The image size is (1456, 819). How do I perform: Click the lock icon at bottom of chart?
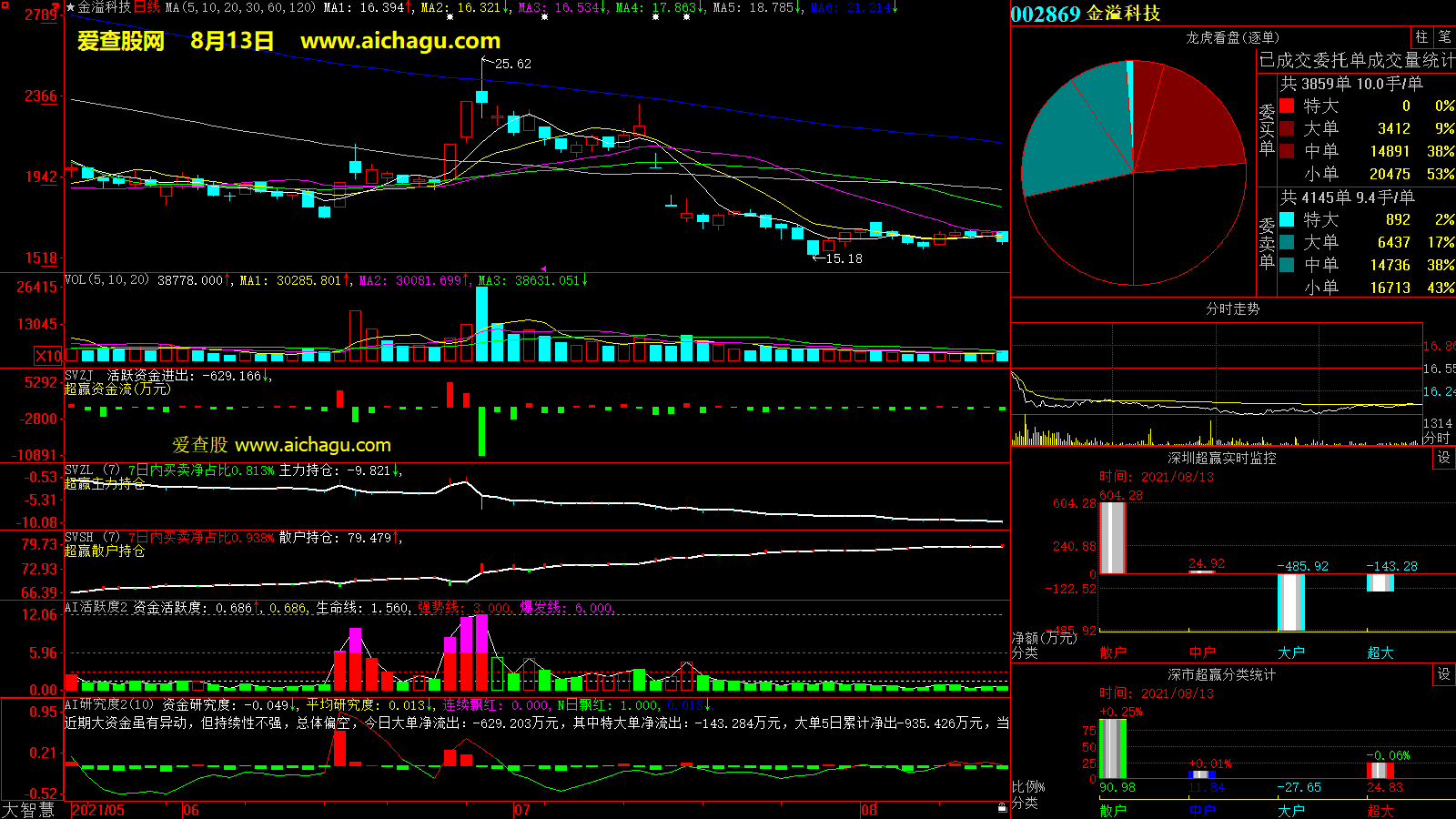1002,807
